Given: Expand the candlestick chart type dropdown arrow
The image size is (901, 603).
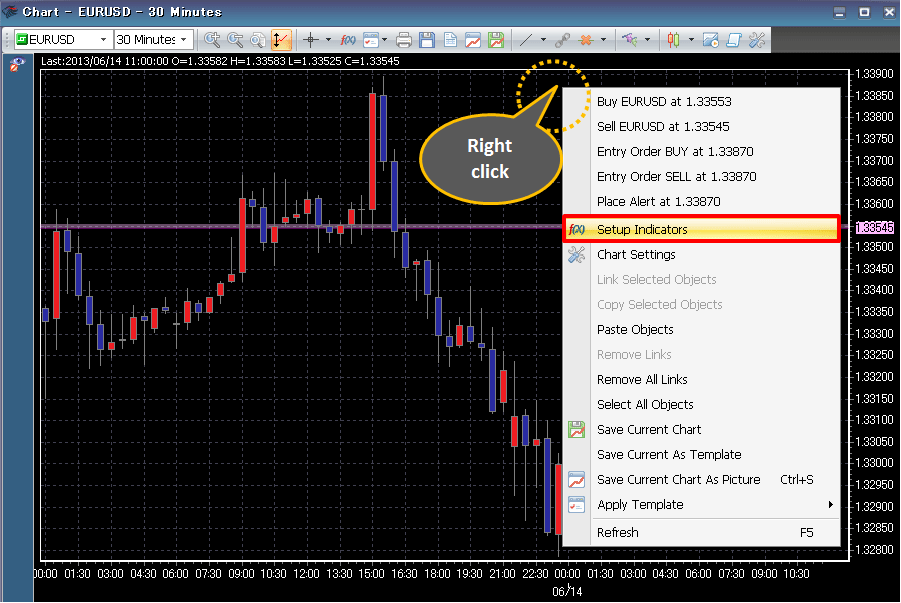Looking at the screenshot, I should [691, 40].
